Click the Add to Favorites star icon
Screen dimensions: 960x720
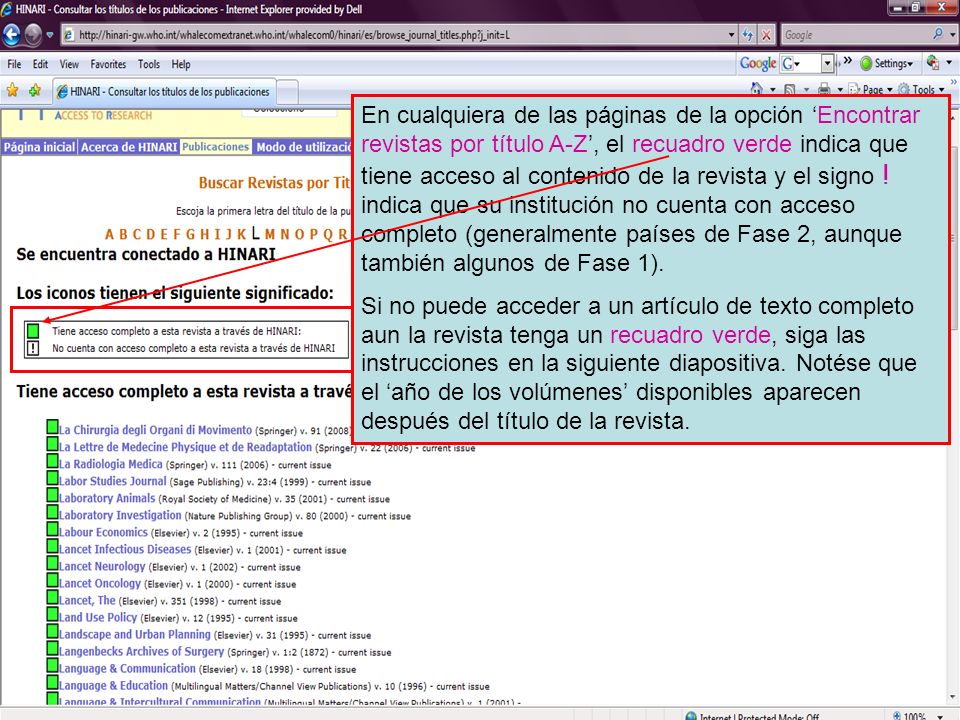35,91
